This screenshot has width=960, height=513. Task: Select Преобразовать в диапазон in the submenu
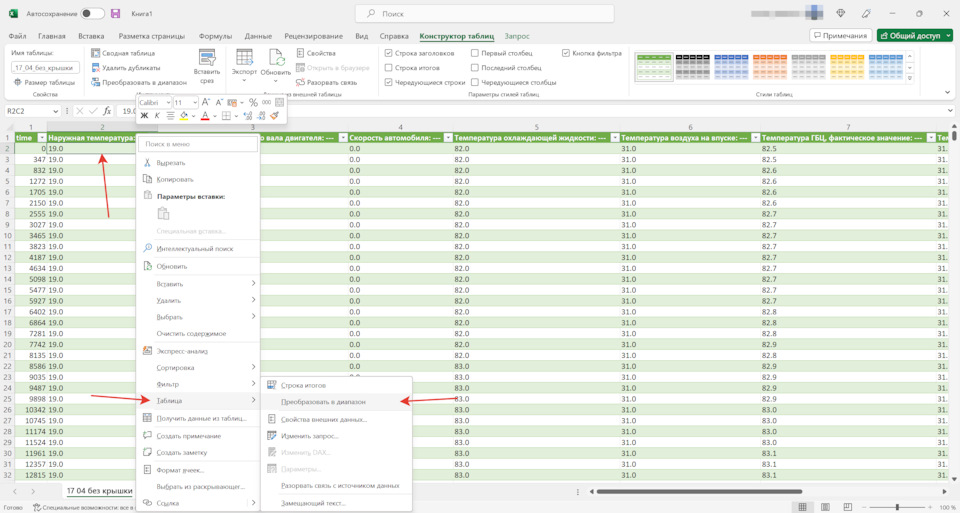(x=323, y=402)
